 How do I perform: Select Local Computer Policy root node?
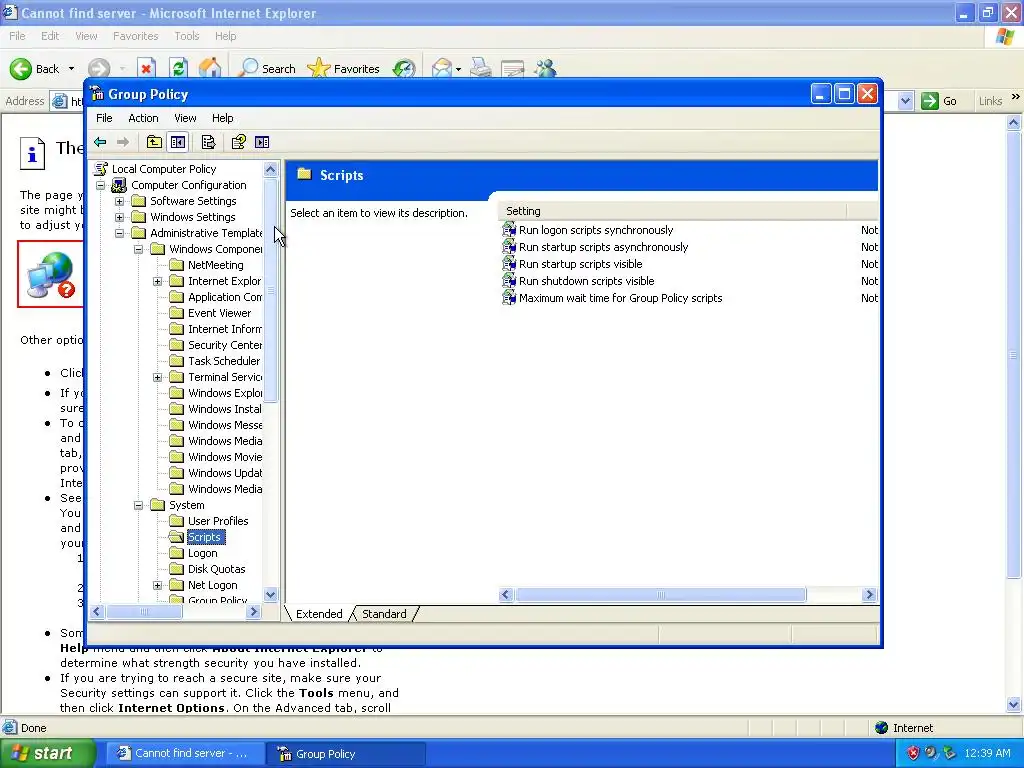click(x=163, y=169)
